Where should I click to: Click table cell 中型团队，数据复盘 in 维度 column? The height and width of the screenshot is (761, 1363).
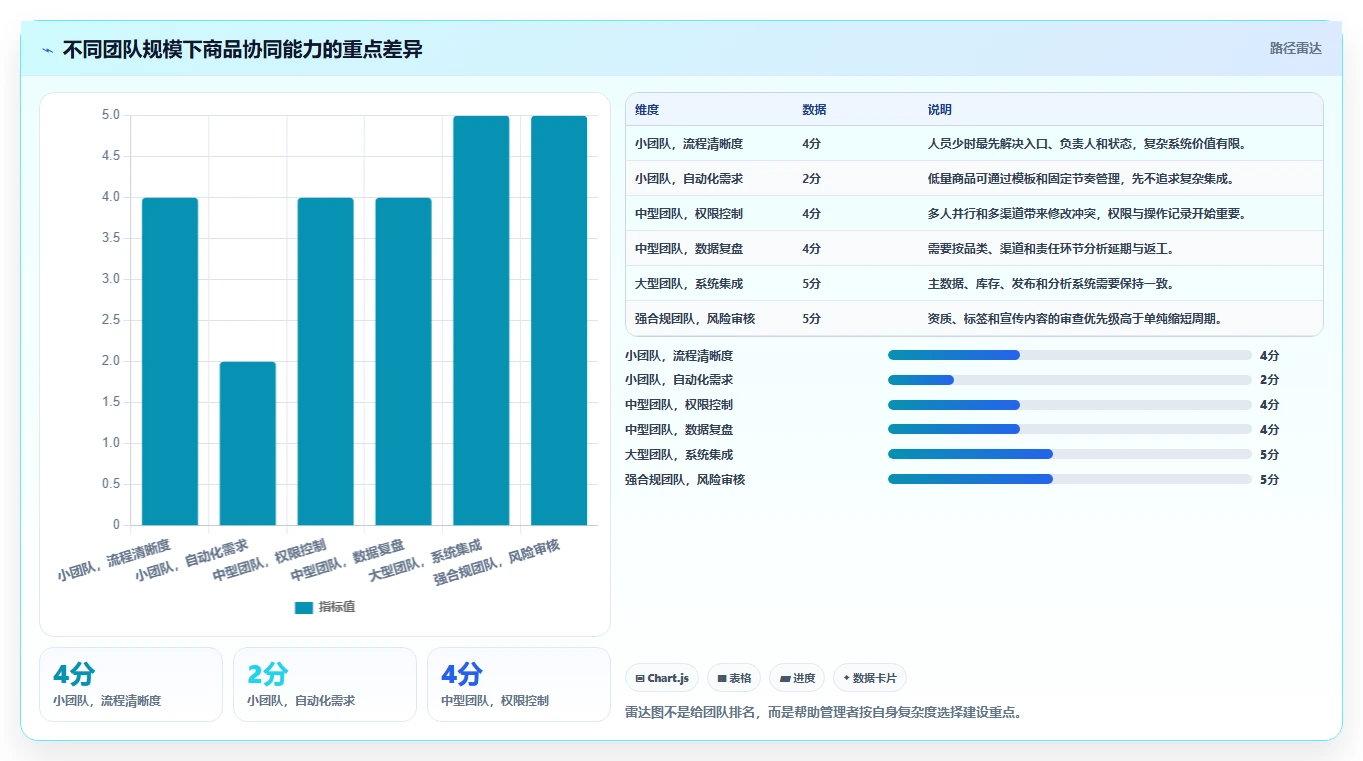click(689, 249)
